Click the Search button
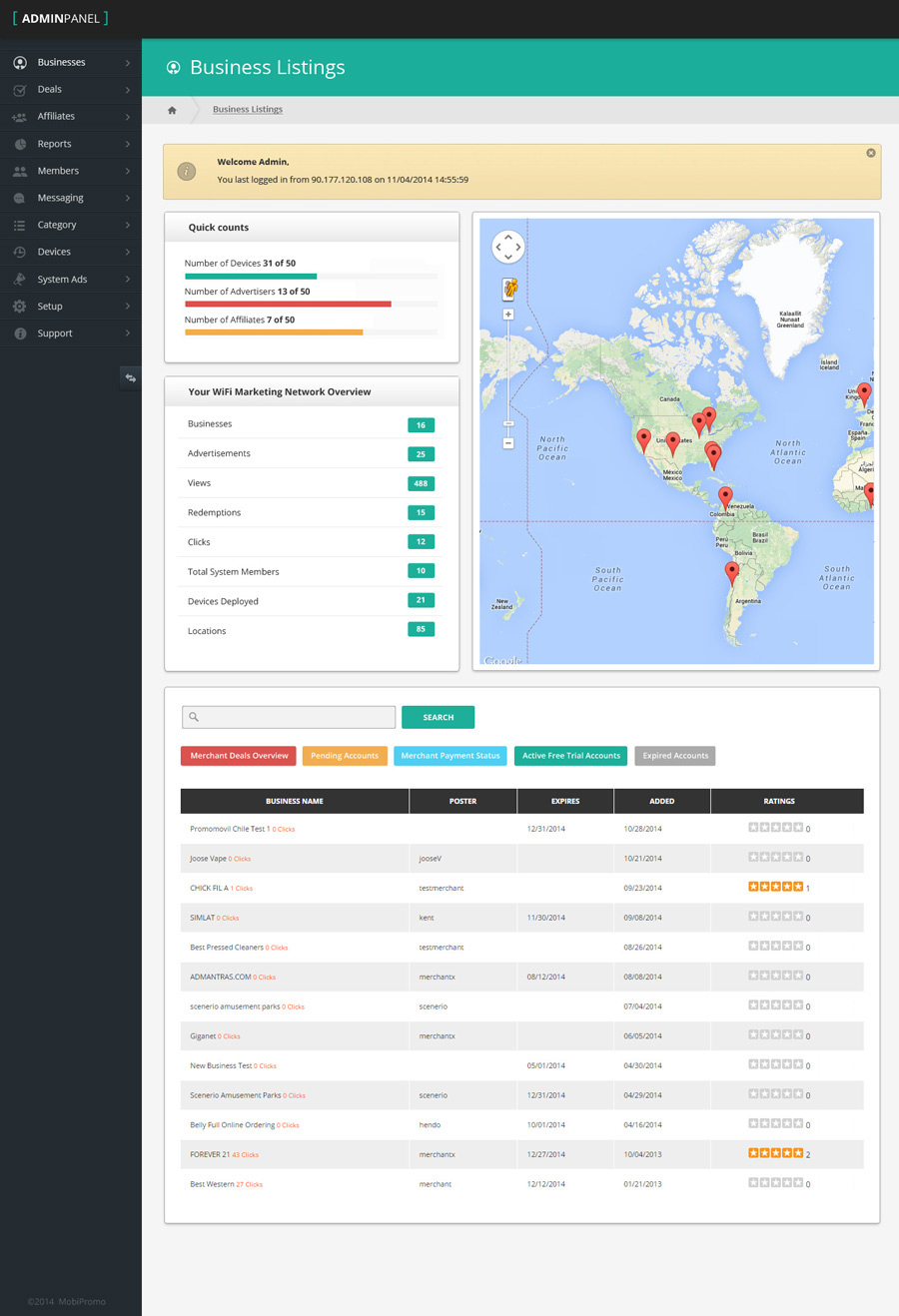Image resolution: width=899 pixels, height=1316 pixels. click(x=438, y=717)
